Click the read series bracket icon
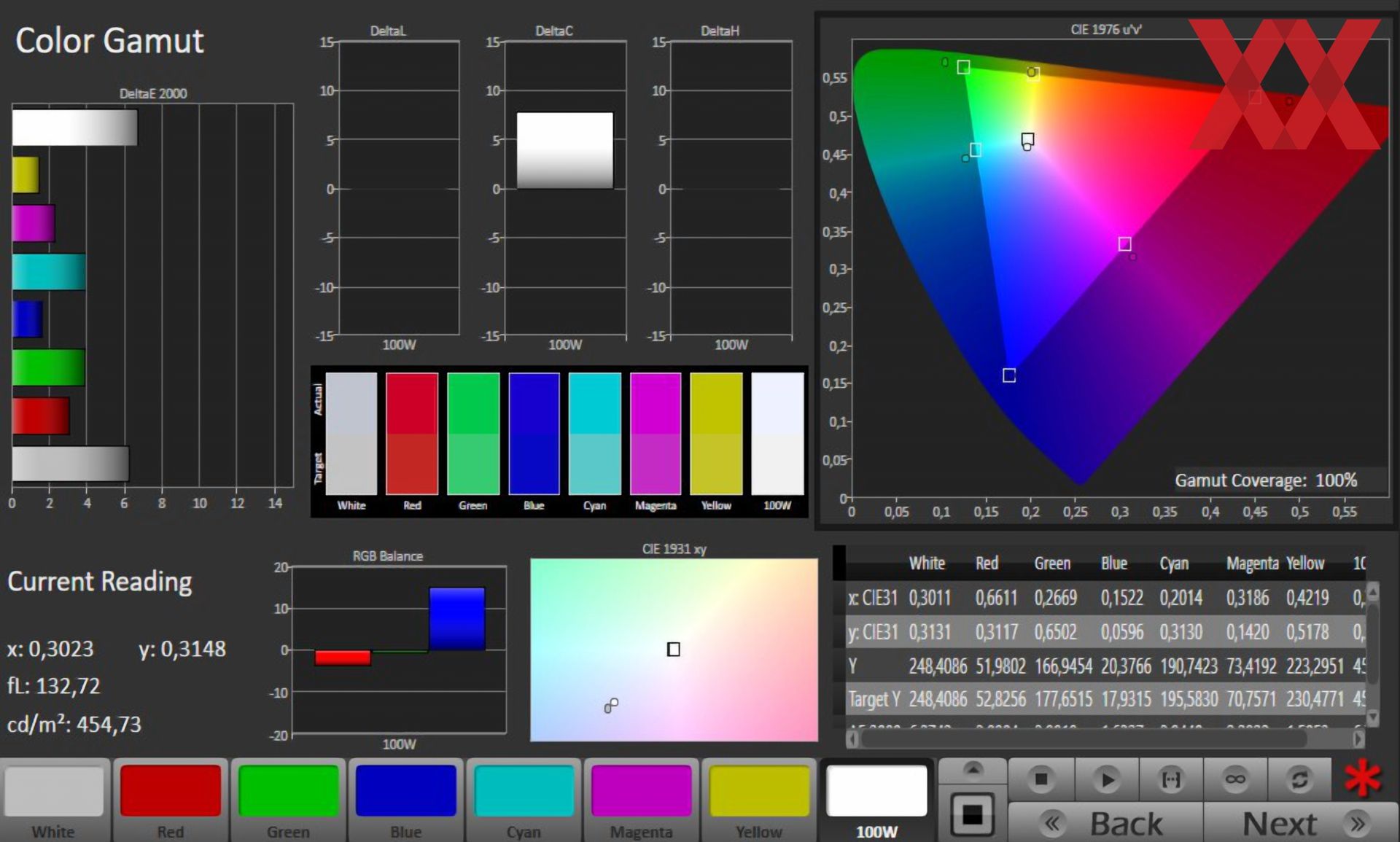Viewport: 1400px width, 842px height. coord(1170,780)
